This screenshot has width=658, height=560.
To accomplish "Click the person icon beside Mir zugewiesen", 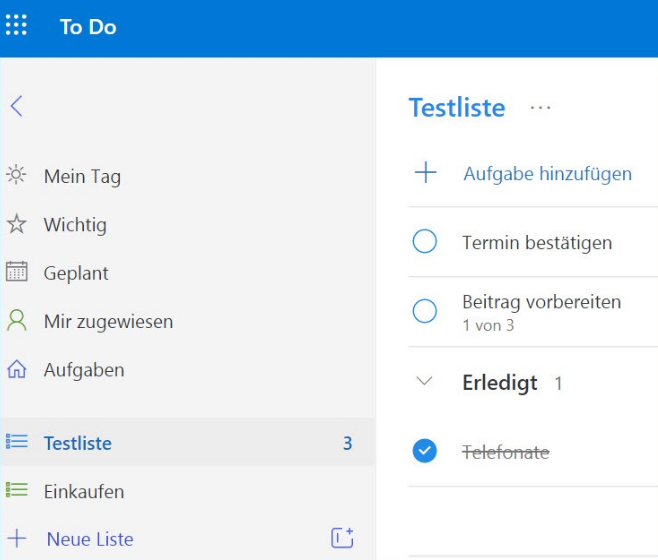I will coord(16,321).
